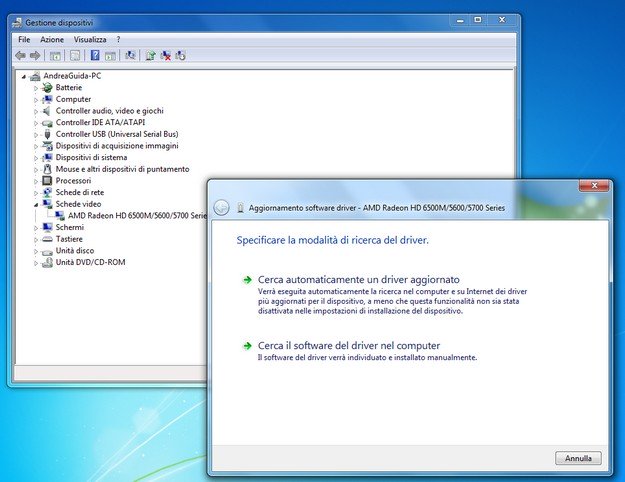Minimize the Gestione dispositivi window
The width and height of the screenshot is (625, 482).
pos(460,20)
